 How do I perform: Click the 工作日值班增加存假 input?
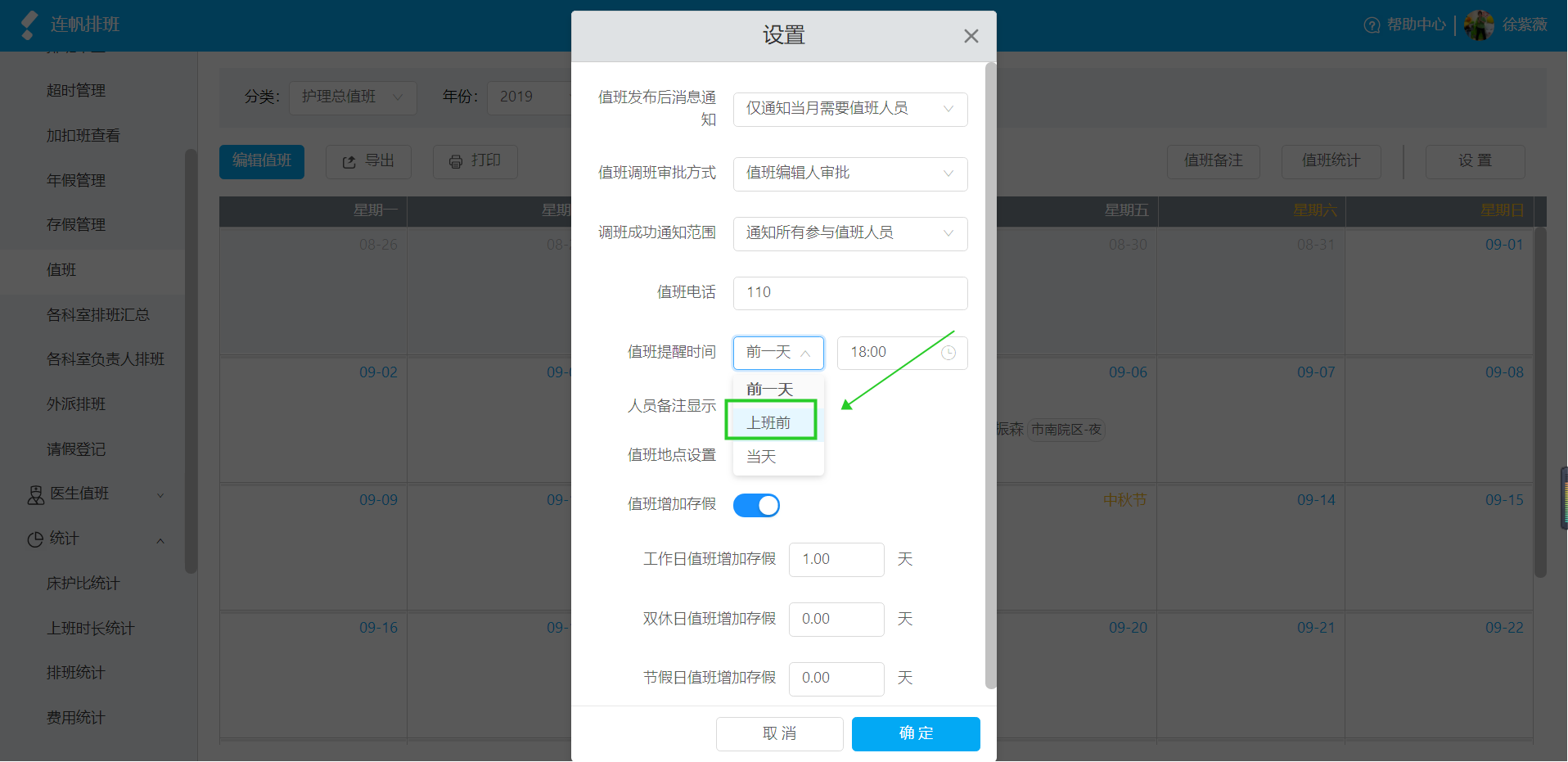tap(836, 560)
